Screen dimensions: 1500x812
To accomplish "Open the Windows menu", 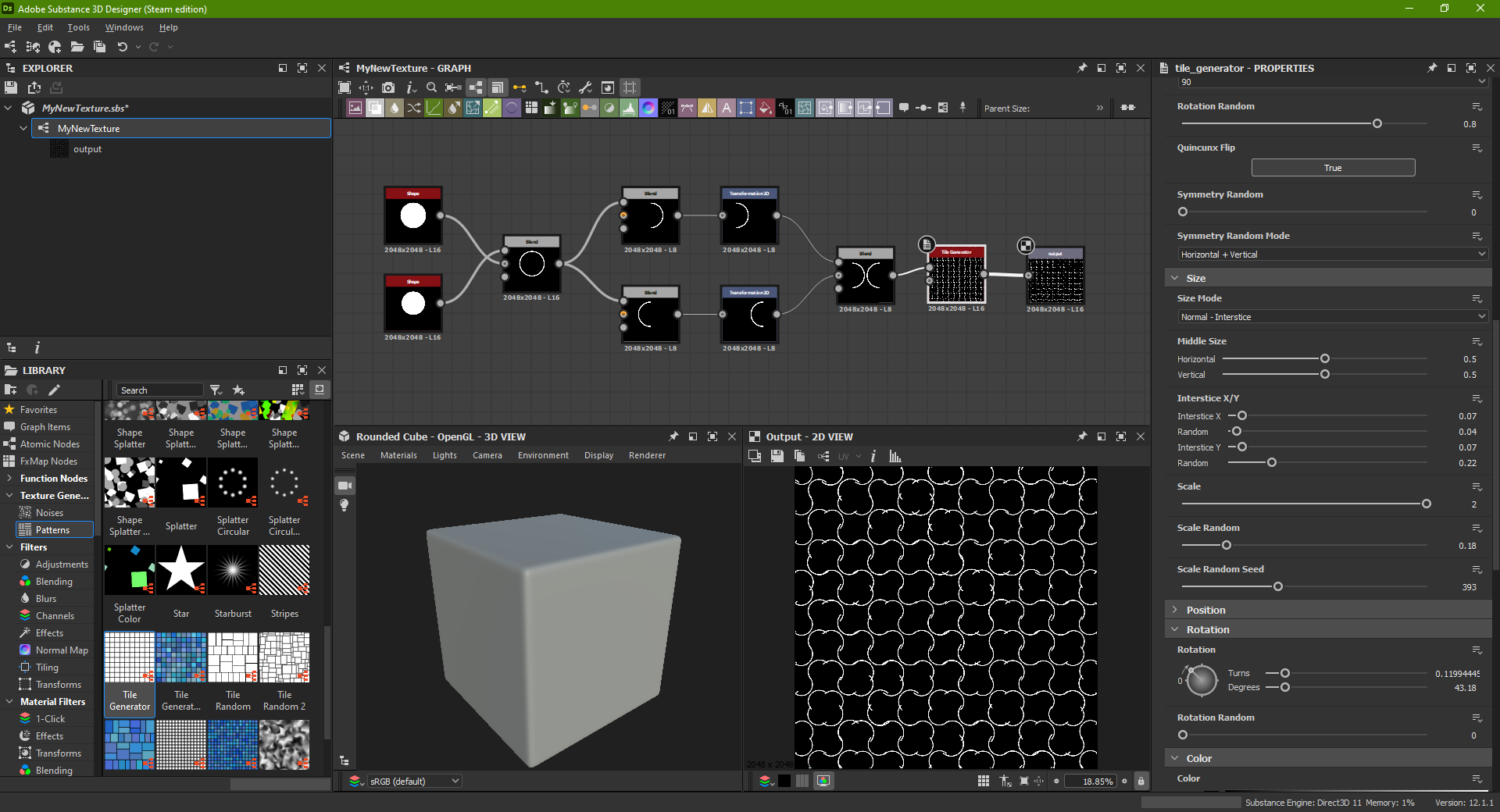I will (124, 27).
